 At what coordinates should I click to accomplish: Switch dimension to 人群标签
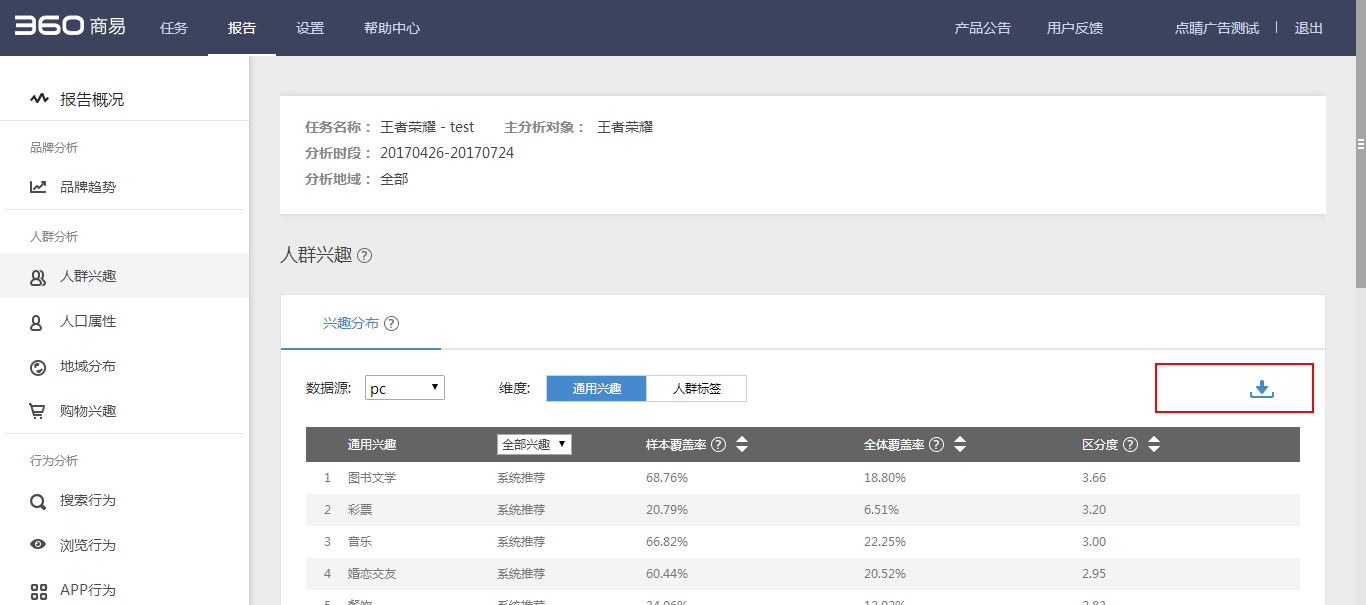(696, 389)
